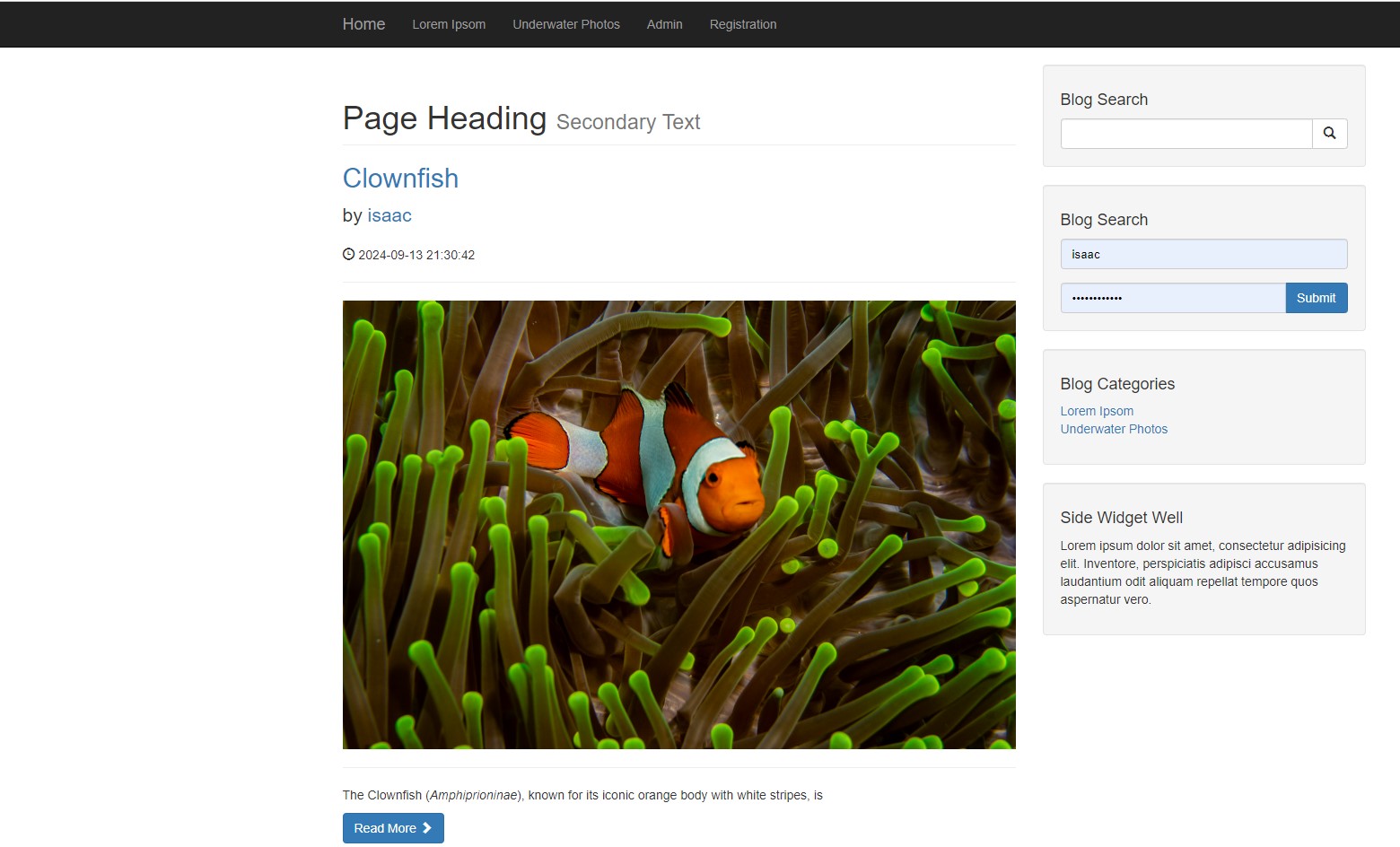Click the clownfish anemone photo
This screenshot has height=847, width=1400.
point(679,525)
